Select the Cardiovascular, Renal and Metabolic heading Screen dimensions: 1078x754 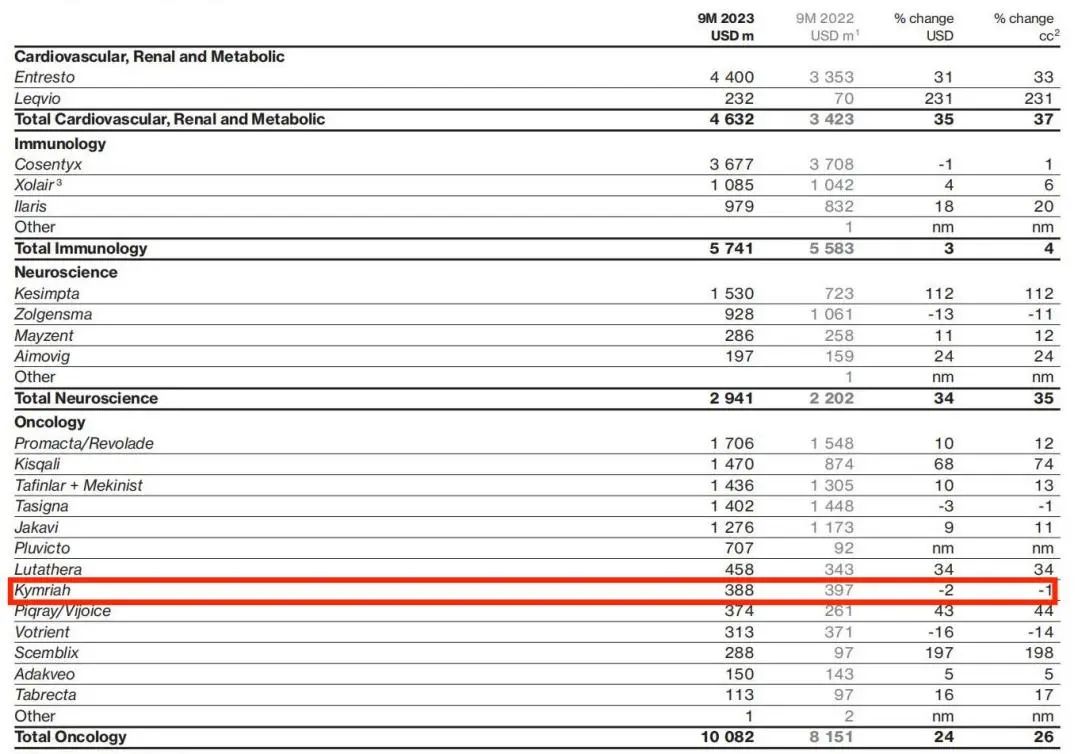coord(149,57)
